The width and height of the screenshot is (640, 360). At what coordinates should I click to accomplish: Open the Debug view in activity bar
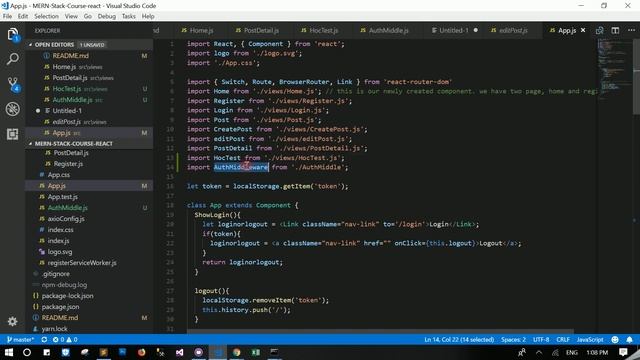13,109
